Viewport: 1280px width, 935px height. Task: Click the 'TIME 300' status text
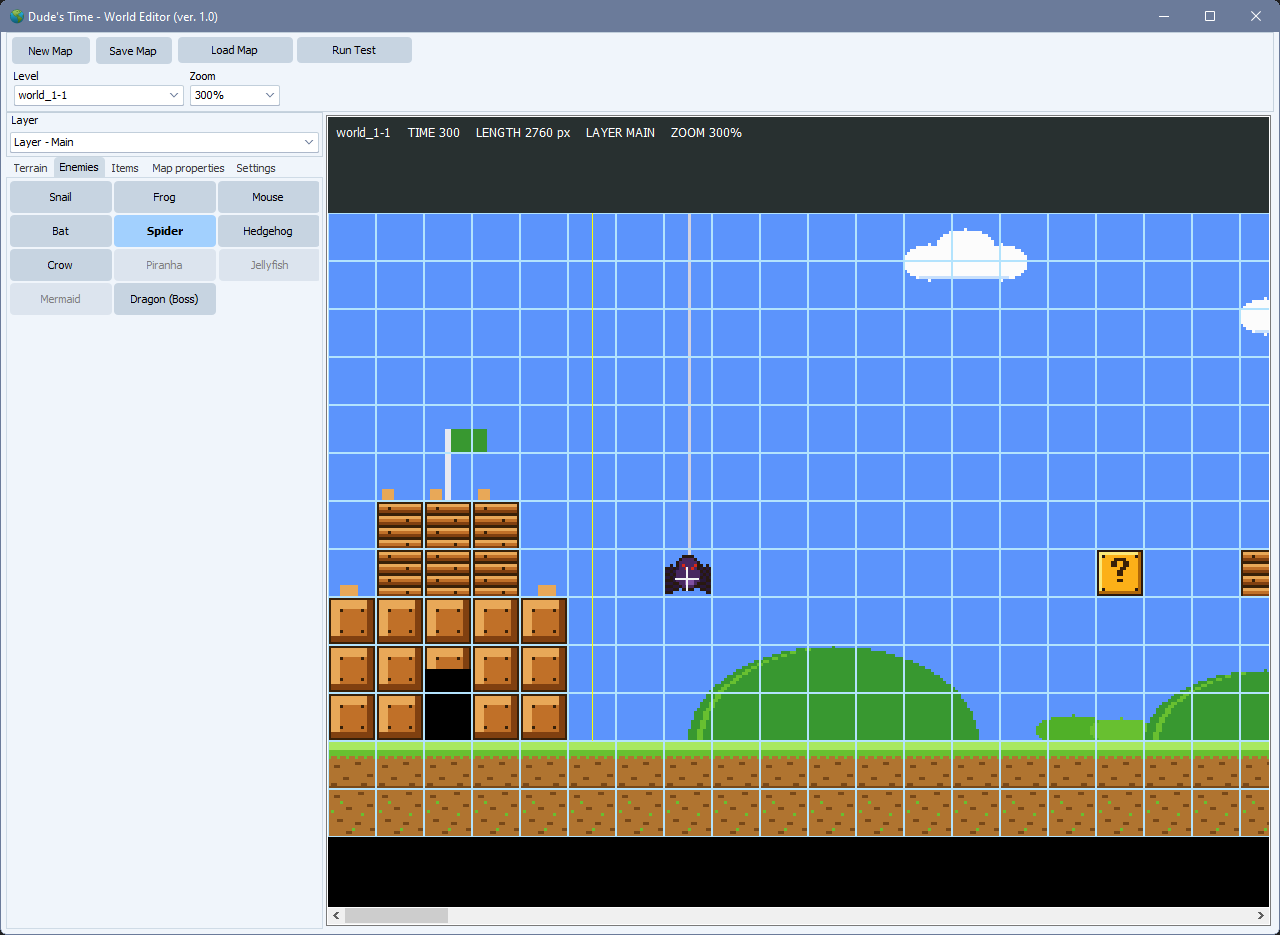(434, 133)
